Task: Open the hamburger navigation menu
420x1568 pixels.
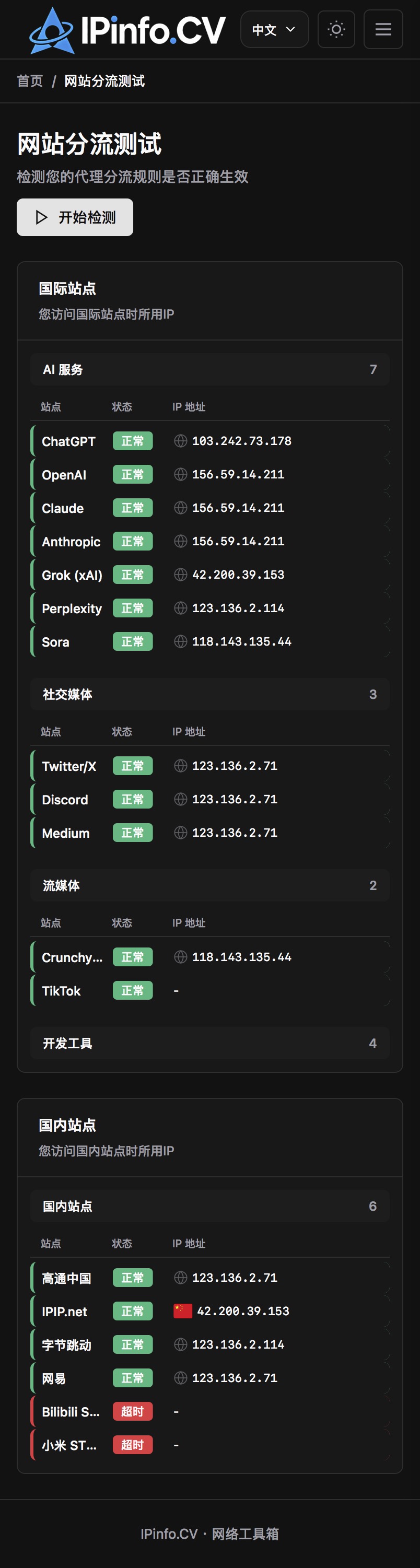Action: click(x=383, y=29)
